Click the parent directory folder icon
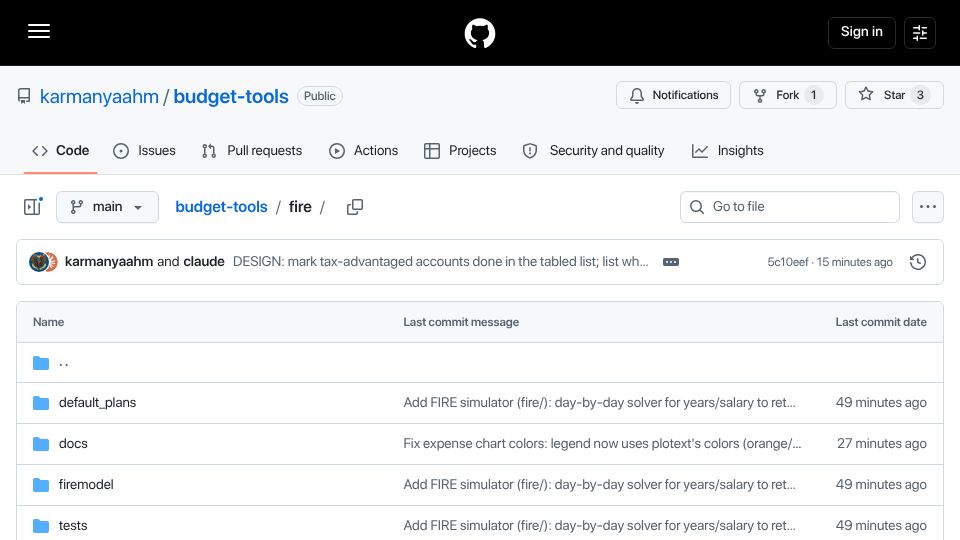This screenshot has width=960, height=540. coord(41,363)
